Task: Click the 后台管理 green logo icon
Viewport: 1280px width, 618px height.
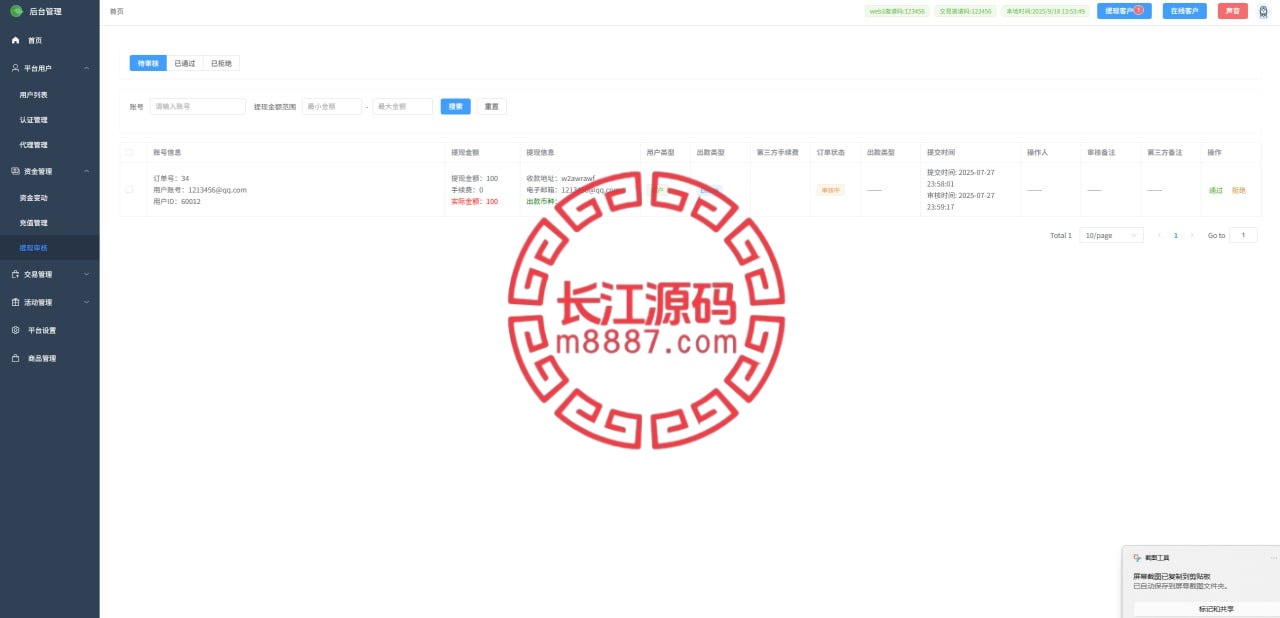Action: 16,11
